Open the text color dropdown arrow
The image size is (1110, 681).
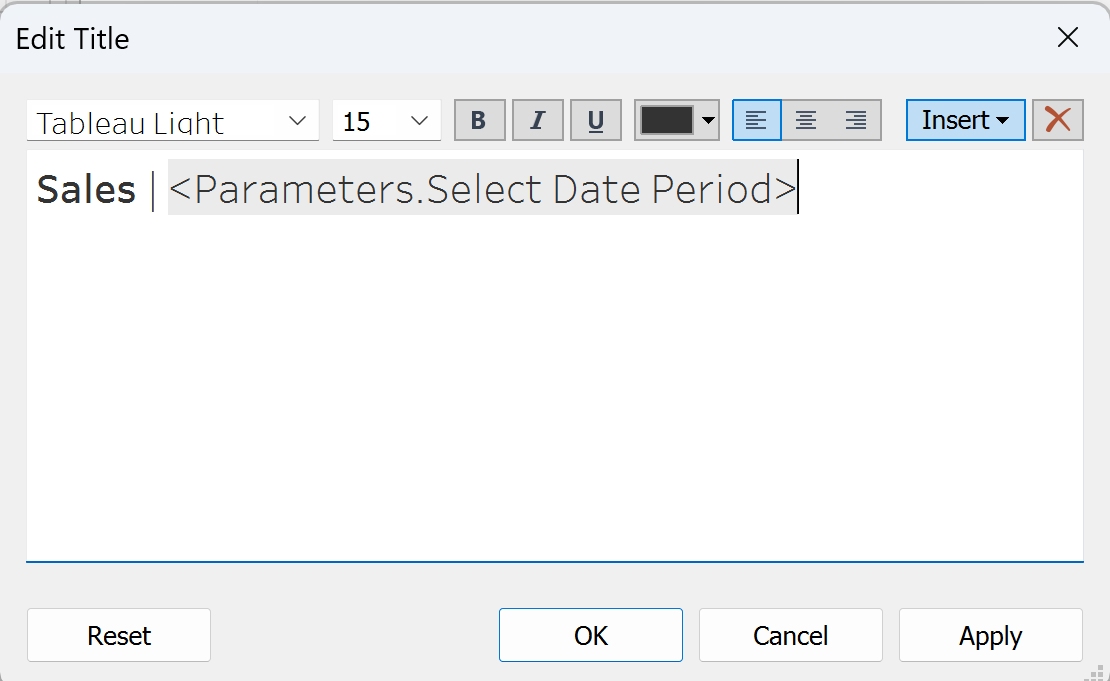tap(709, 121)
